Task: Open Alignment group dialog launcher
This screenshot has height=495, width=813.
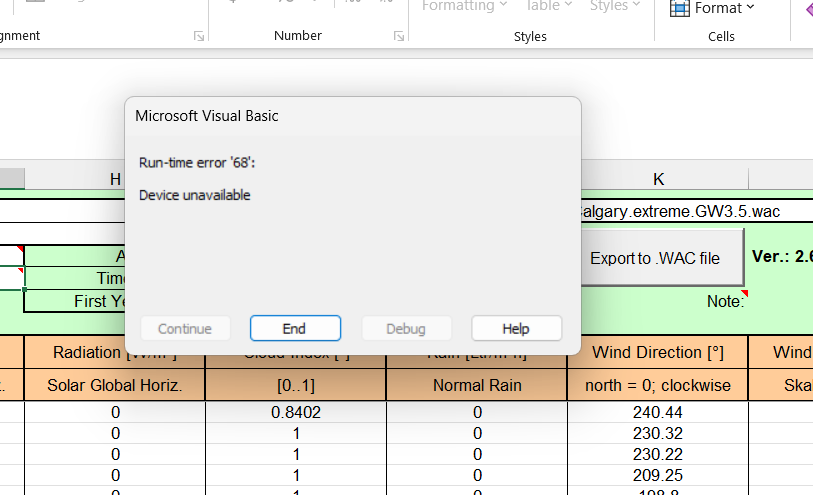Action: tap(198, 37)
